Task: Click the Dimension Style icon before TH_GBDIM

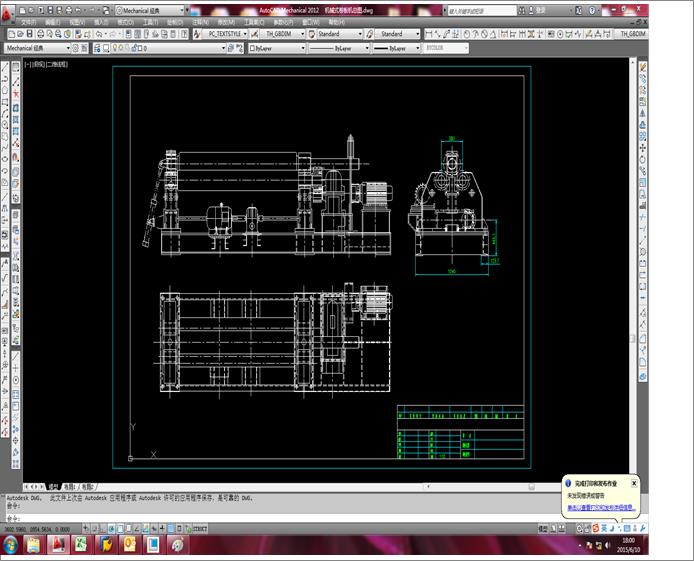Action: 254,34
